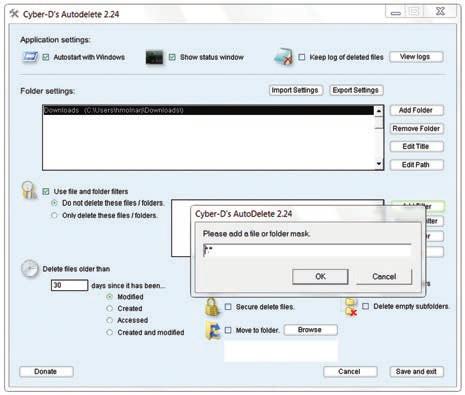The width and height of the screenshot is (465, 395).
Task: Select the Downloads folder entry in list
Action: (209, 110)
